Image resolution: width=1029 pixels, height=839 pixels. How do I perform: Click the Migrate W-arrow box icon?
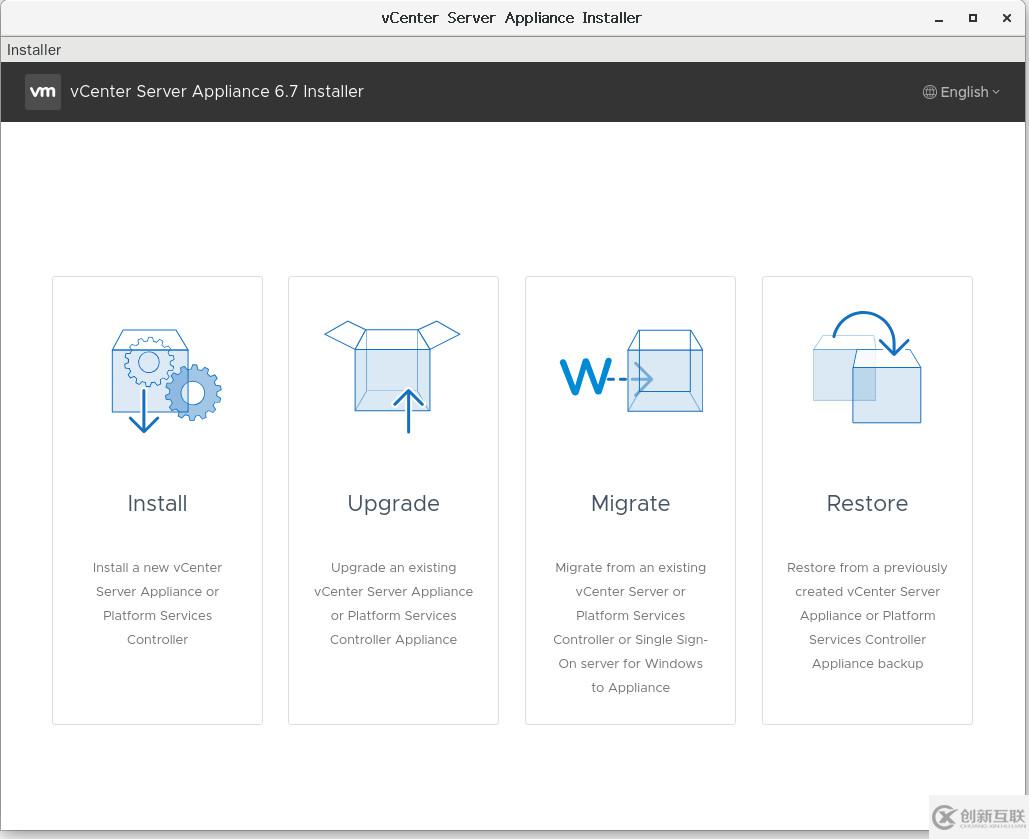[631, 371]
